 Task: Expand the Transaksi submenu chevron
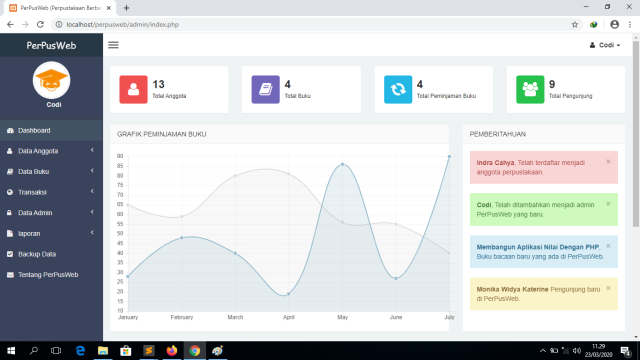pyautogui.click(x=92, y=191)
